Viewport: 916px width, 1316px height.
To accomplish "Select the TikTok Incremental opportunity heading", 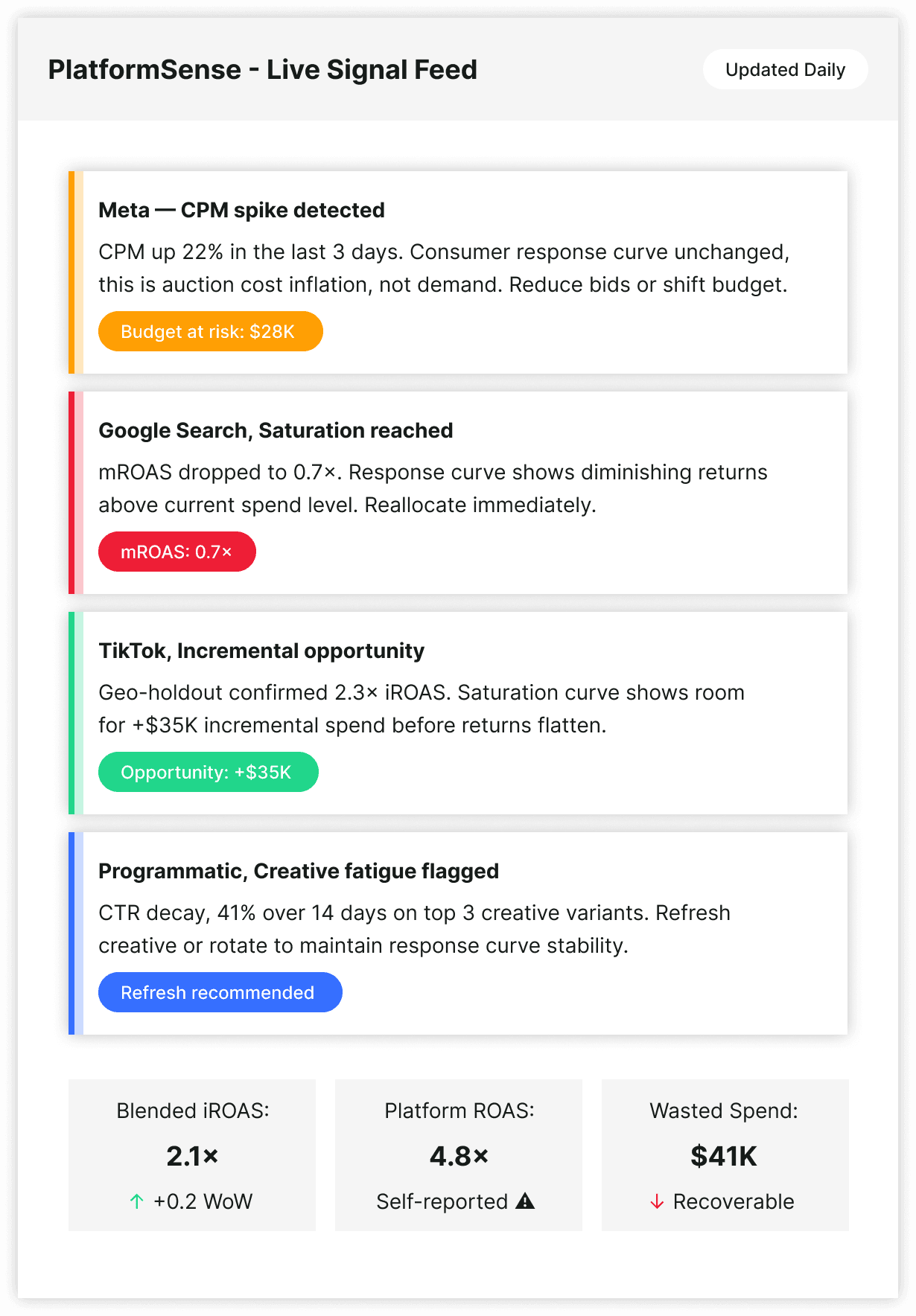I will tap(261, 651).
